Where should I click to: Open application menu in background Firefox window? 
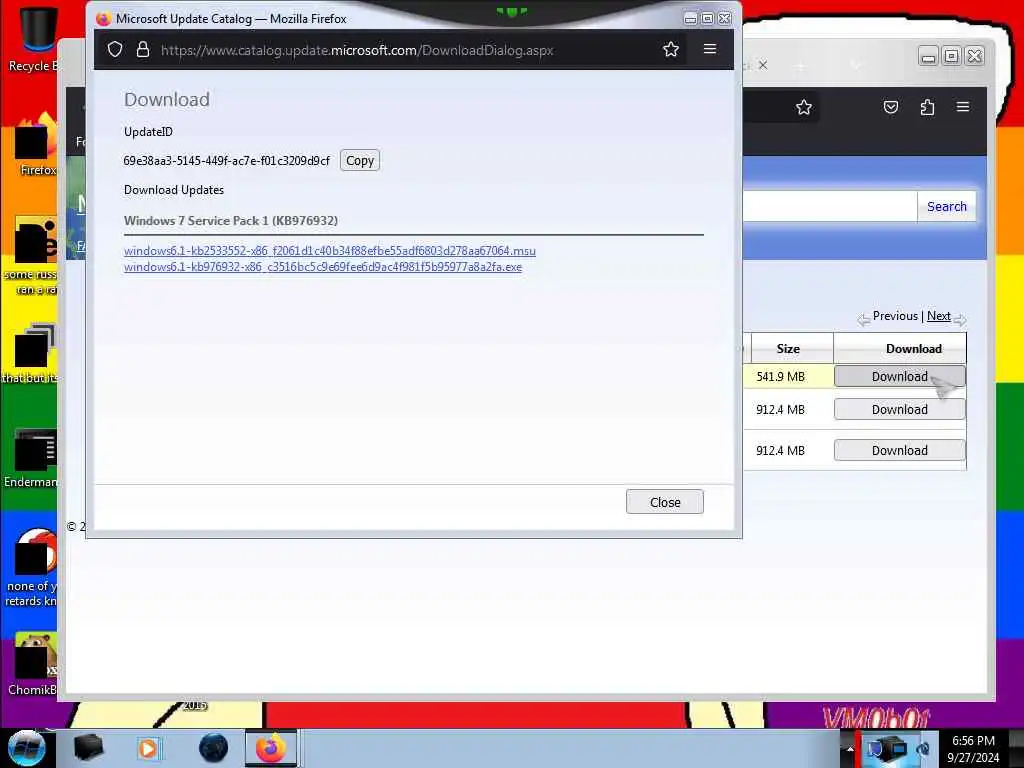click(963, 106)
